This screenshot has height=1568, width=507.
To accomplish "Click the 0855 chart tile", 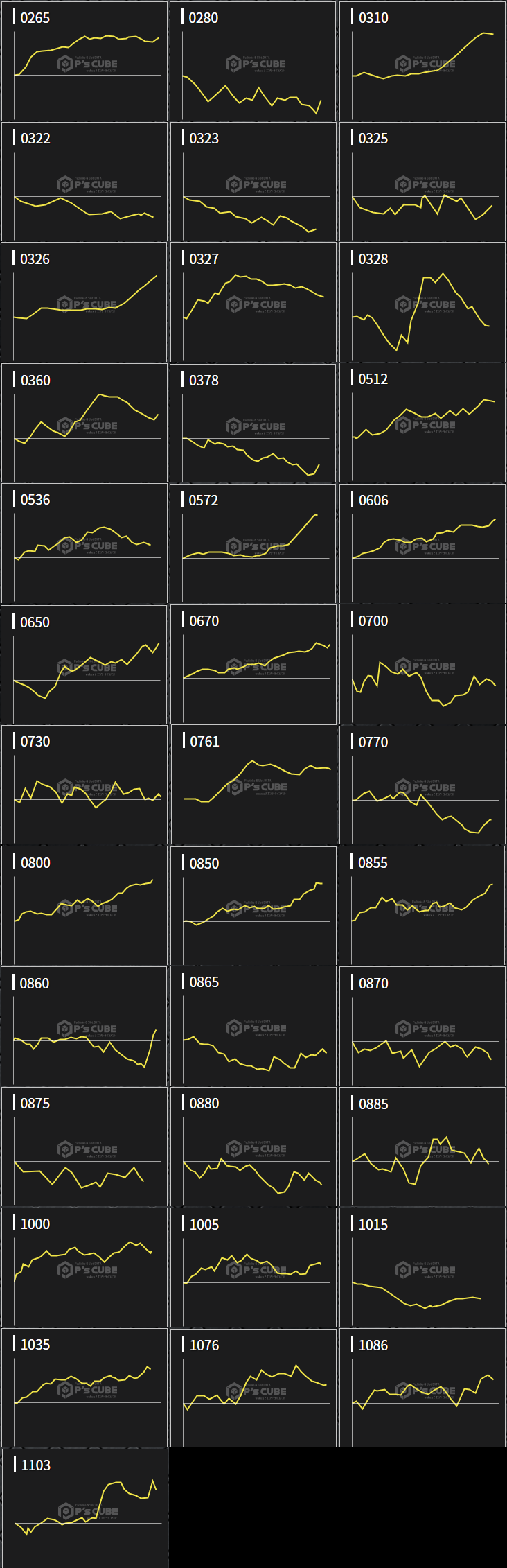I will tap(423, 906).
